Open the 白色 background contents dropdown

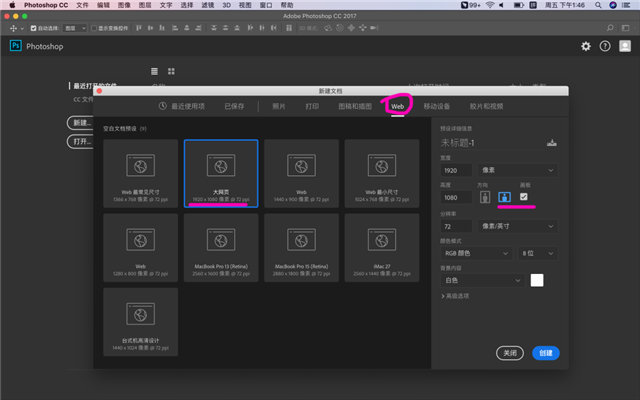tap(482, 280)
